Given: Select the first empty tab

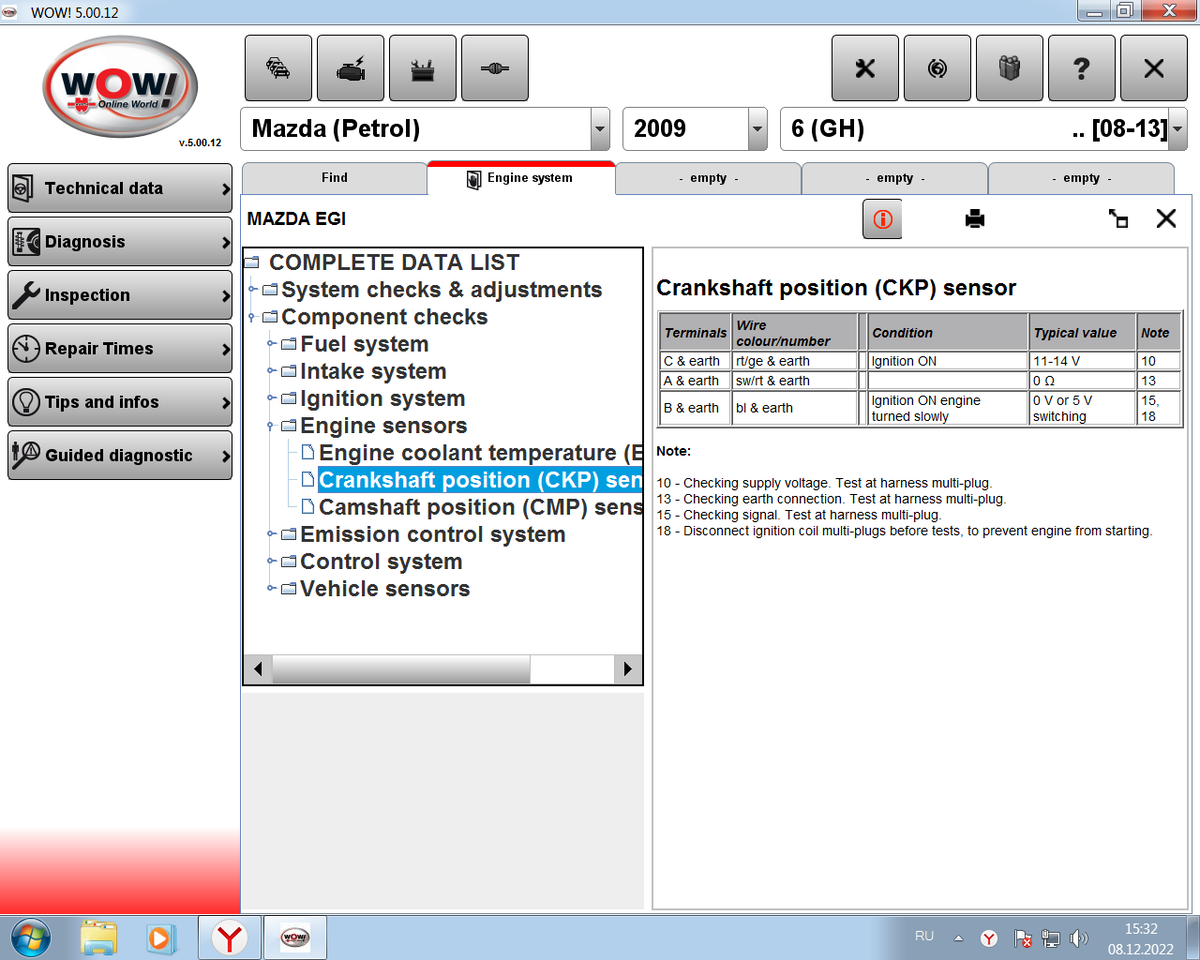Looking at the screenshot, I should pos(708,178).
